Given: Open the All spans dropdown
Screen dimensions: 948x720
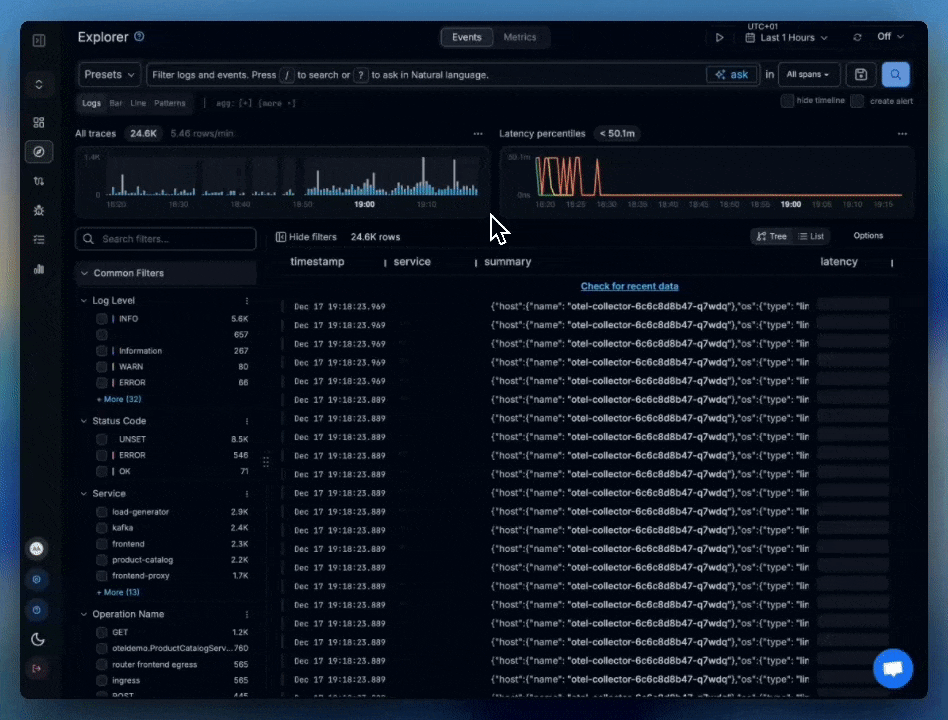Looking at the screenshot, I should (x=808, y=74).
